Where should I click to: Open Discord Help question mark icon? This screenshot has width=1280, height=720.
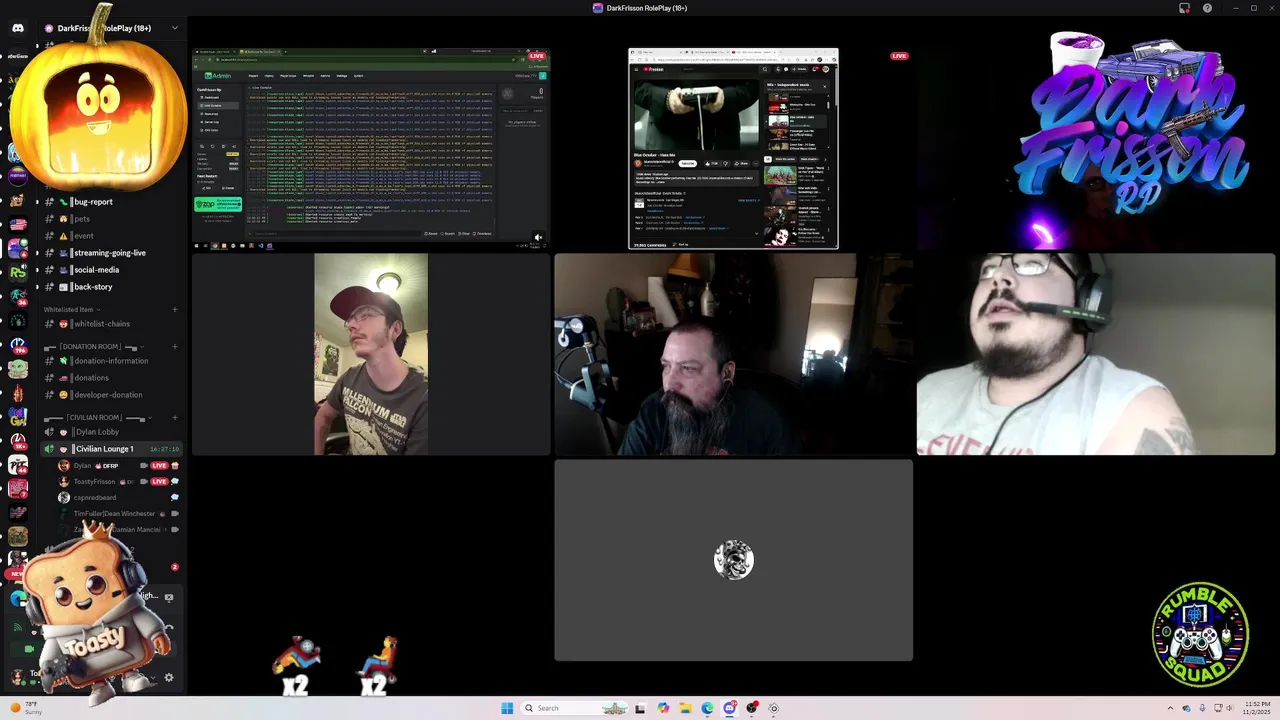click(x=1207, y=8)
